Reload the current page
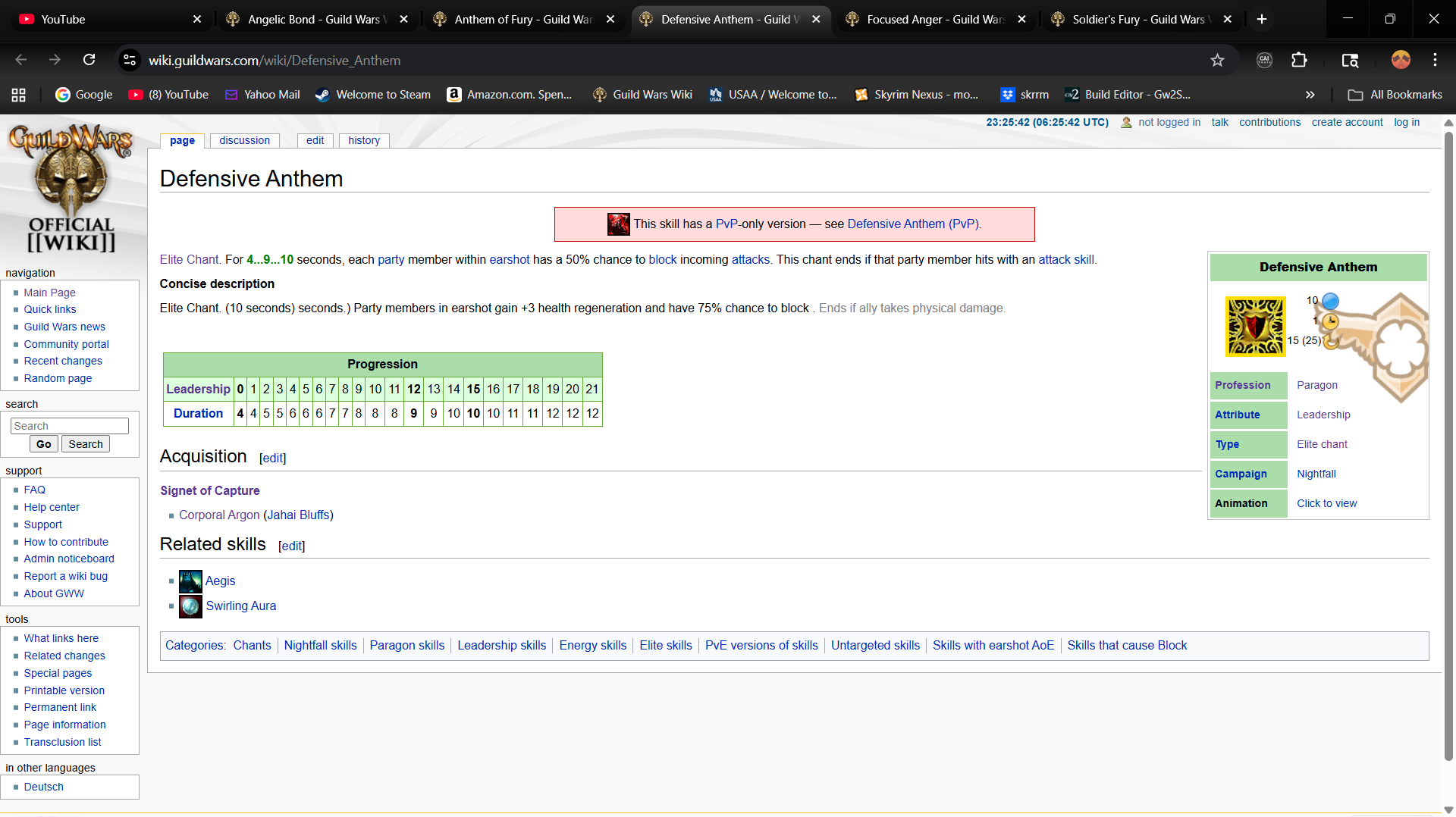This screenshot has height=817, width=1456. [x=89, y=60]
